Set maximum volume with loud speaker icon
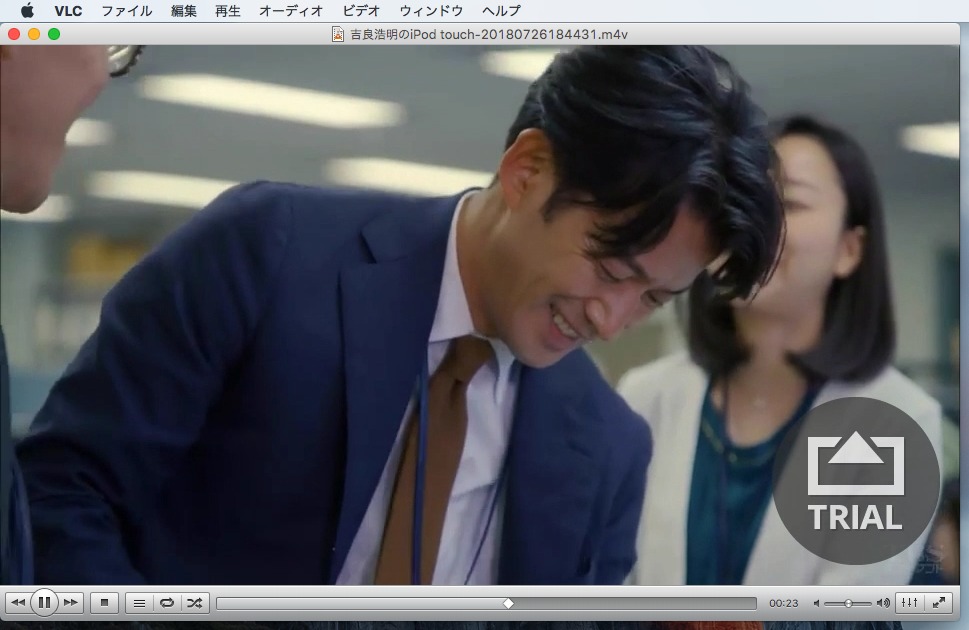This screenshot has width=969, height=630. click(x=883, y=603)
